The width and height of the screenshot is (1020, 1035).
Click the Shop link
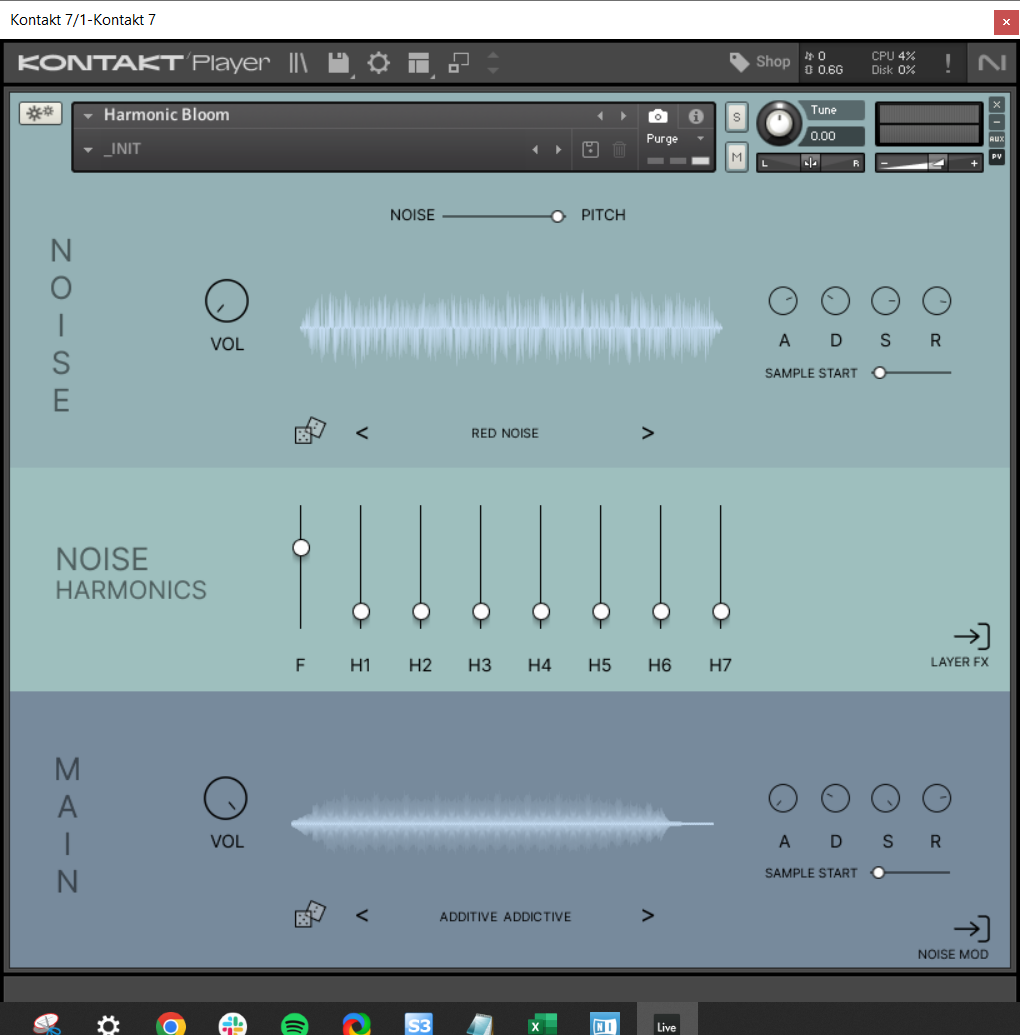pyautogui.click(x=772, y=61)
